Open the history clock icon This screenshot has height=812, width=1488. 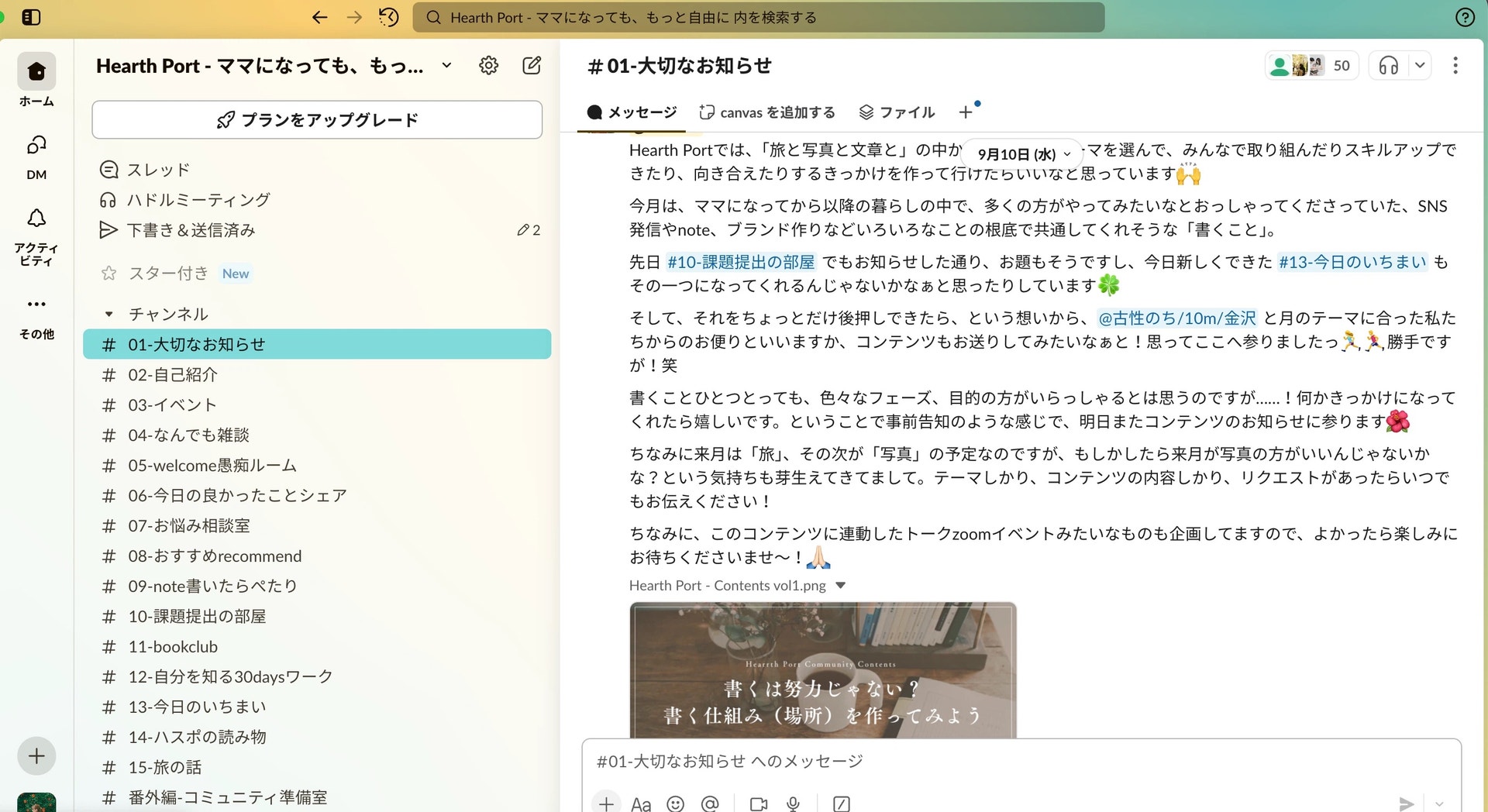click(389, 17)
